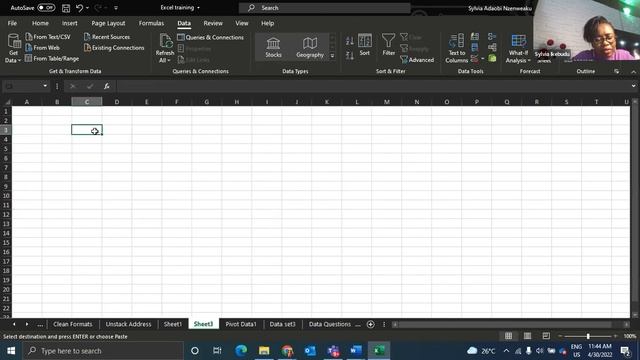Select row 10 header
This screenshot has width=640, height=360.
coord(6,196)
